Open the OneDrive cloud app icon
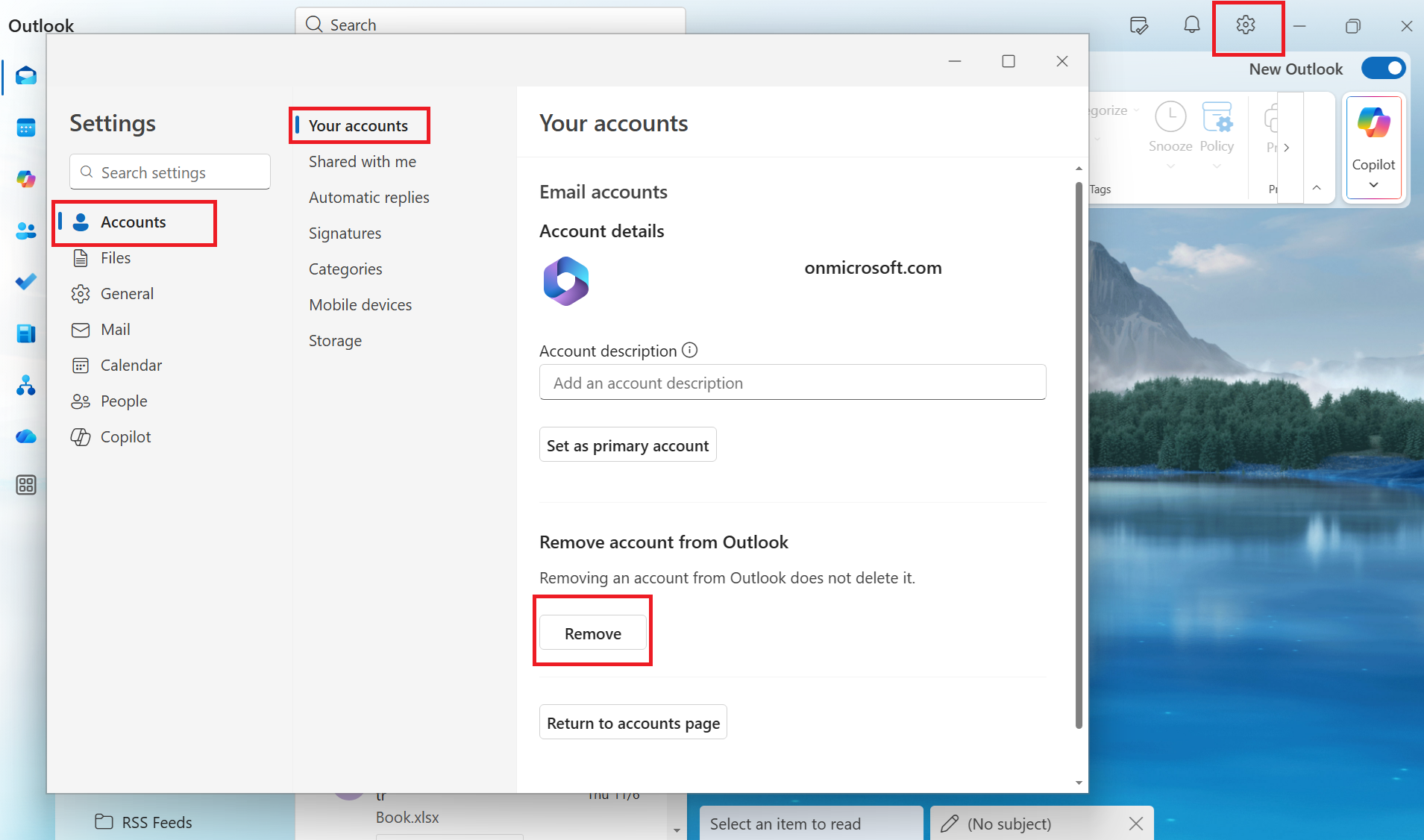 tap(26, 436)
